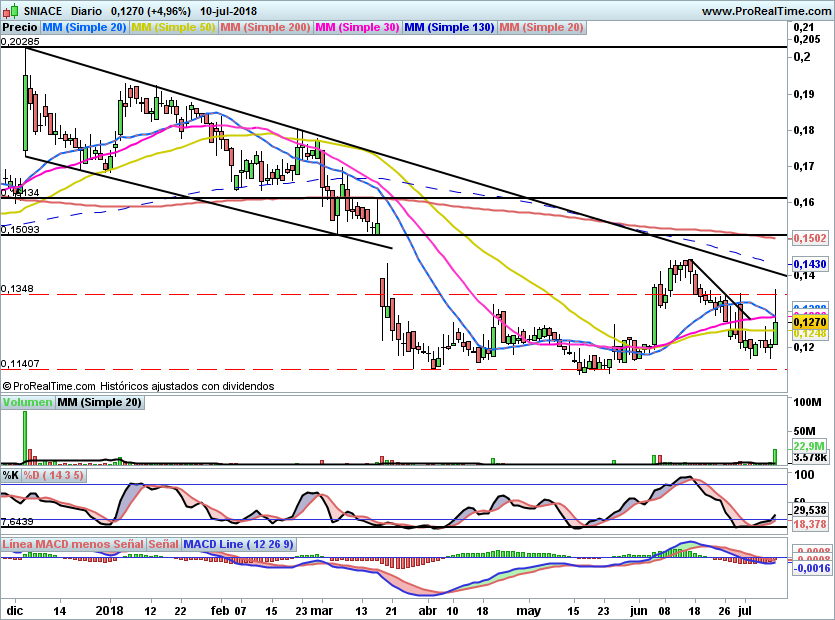The image size is (835, 620).
Task: Click the %K stochastic label
Action: click(11, 474)
